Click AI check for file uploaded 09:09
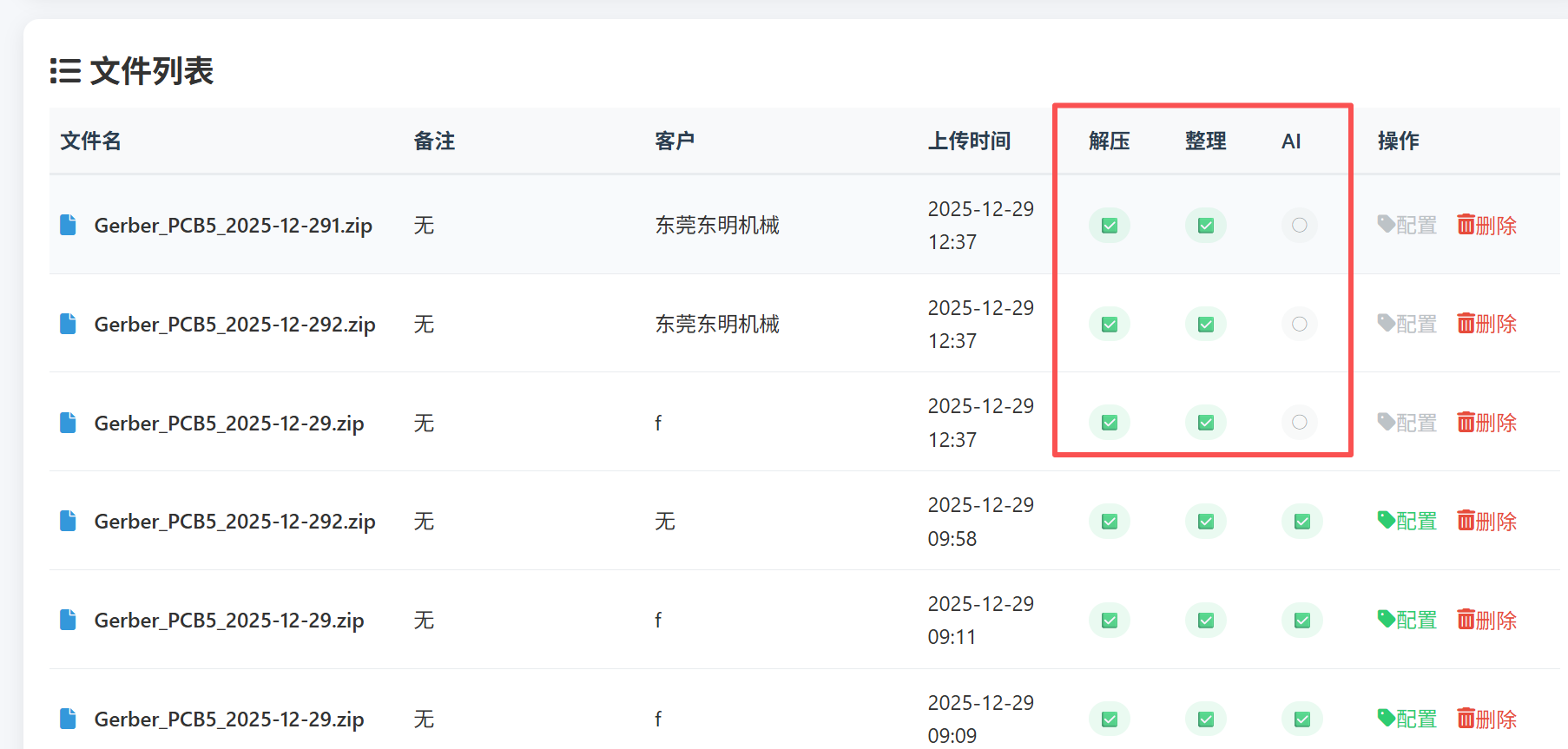 pos(1302,719)
